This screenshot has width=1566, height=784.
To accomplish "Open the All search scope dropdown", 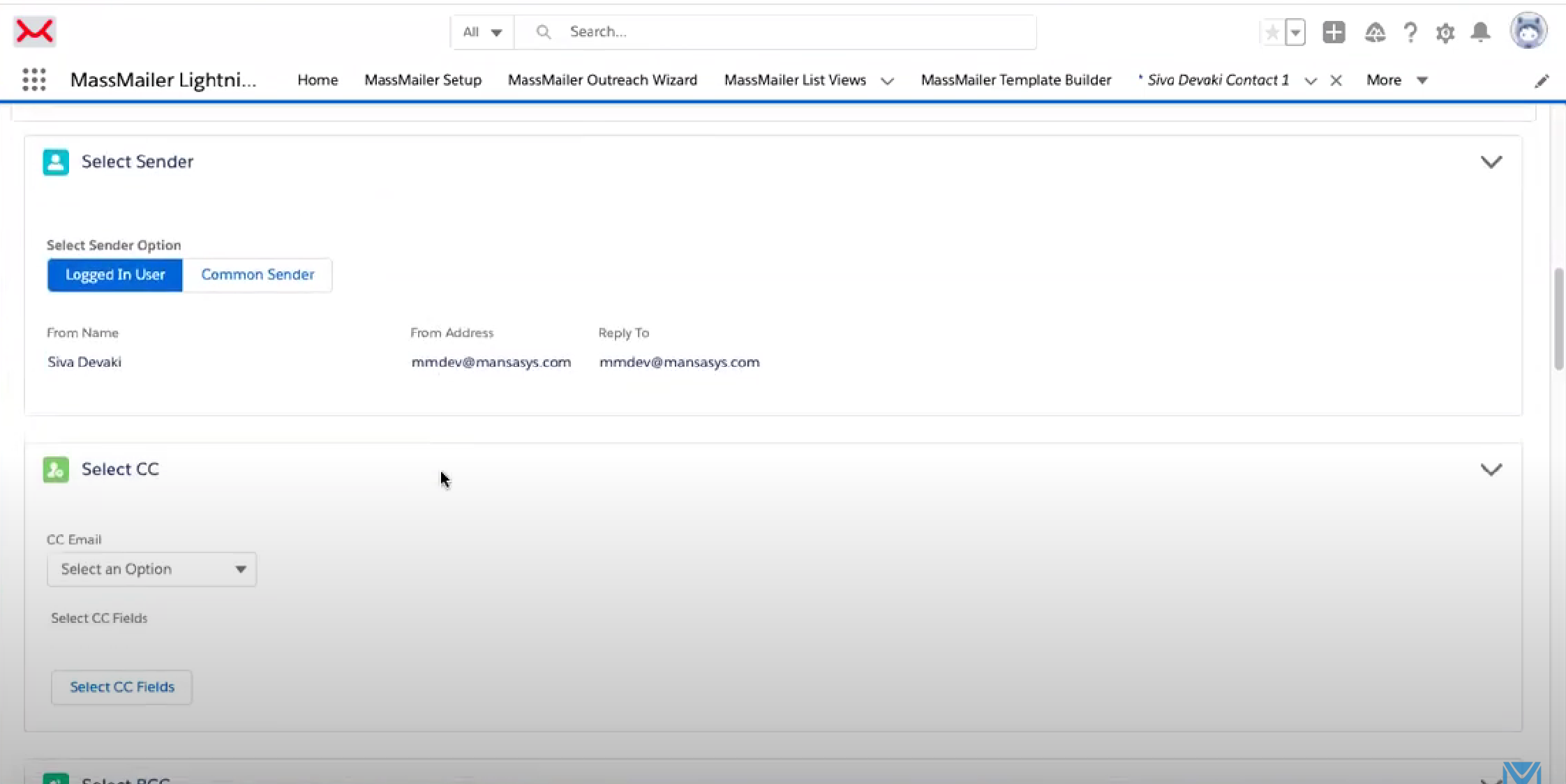I will tap(482, 32).
